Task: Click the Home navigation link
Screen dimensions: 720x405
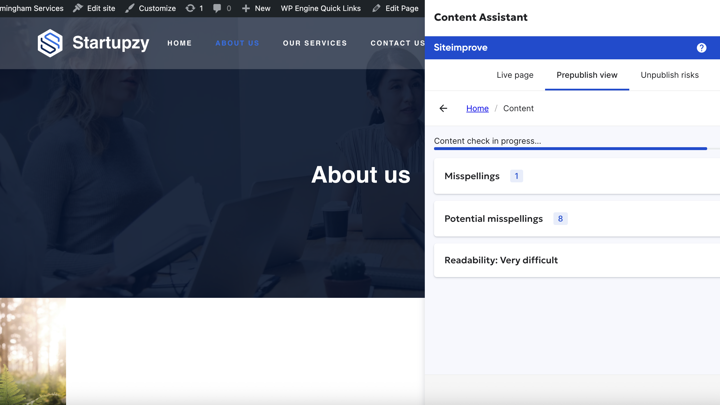Action: (x=180, y=43)
